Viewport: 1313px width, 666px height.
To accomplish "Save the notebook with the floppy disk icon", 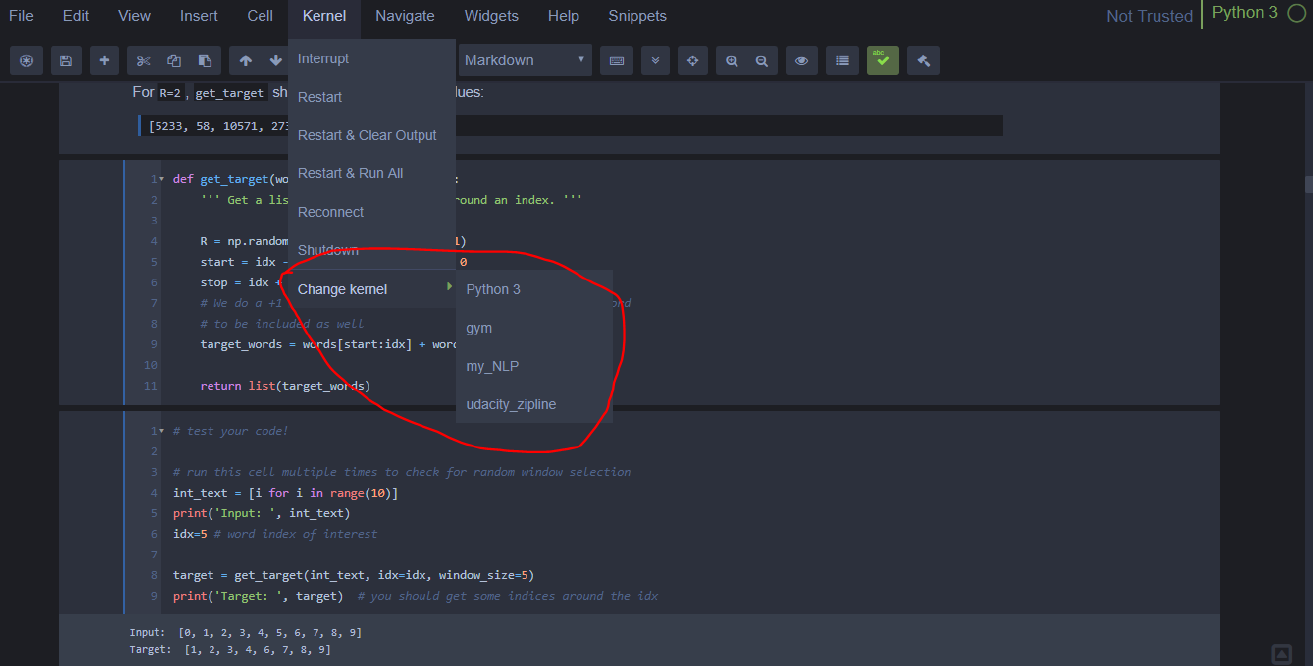I will 65,60.
